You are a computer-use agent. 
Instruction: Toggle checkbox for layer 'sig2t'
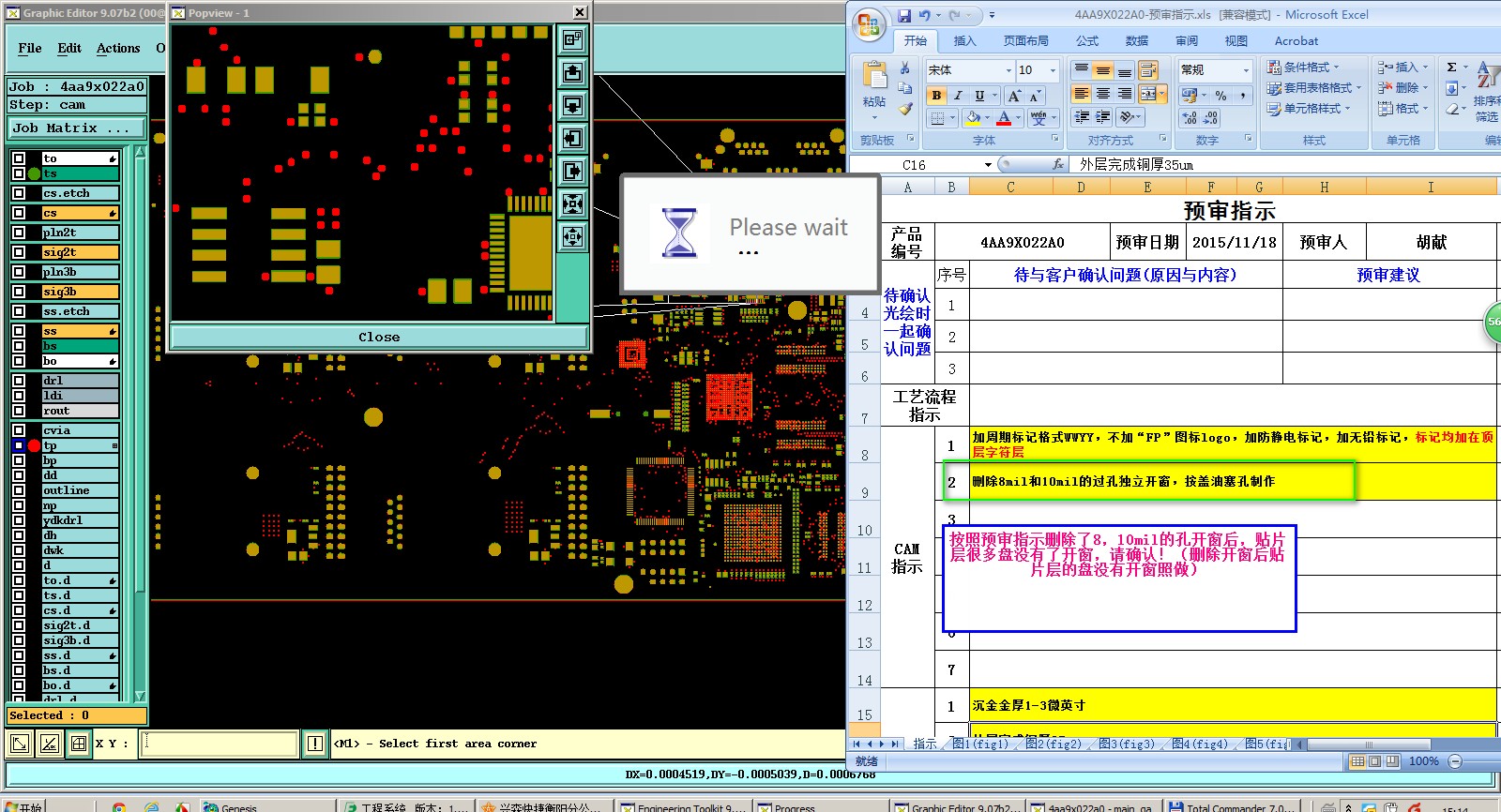click(x=19, y=252)
